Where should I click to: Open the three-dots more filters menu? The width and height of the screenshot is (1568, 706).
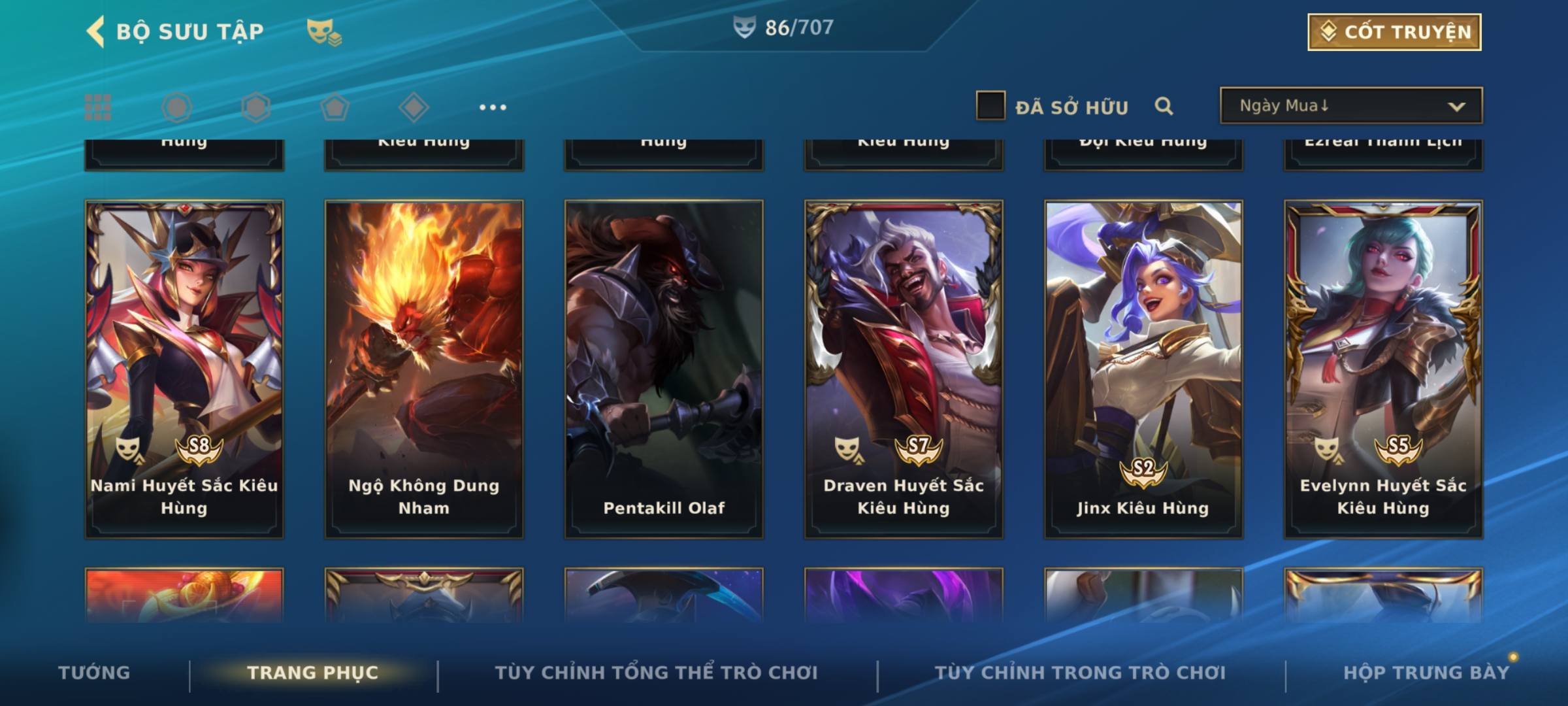(x=493, y=107)
